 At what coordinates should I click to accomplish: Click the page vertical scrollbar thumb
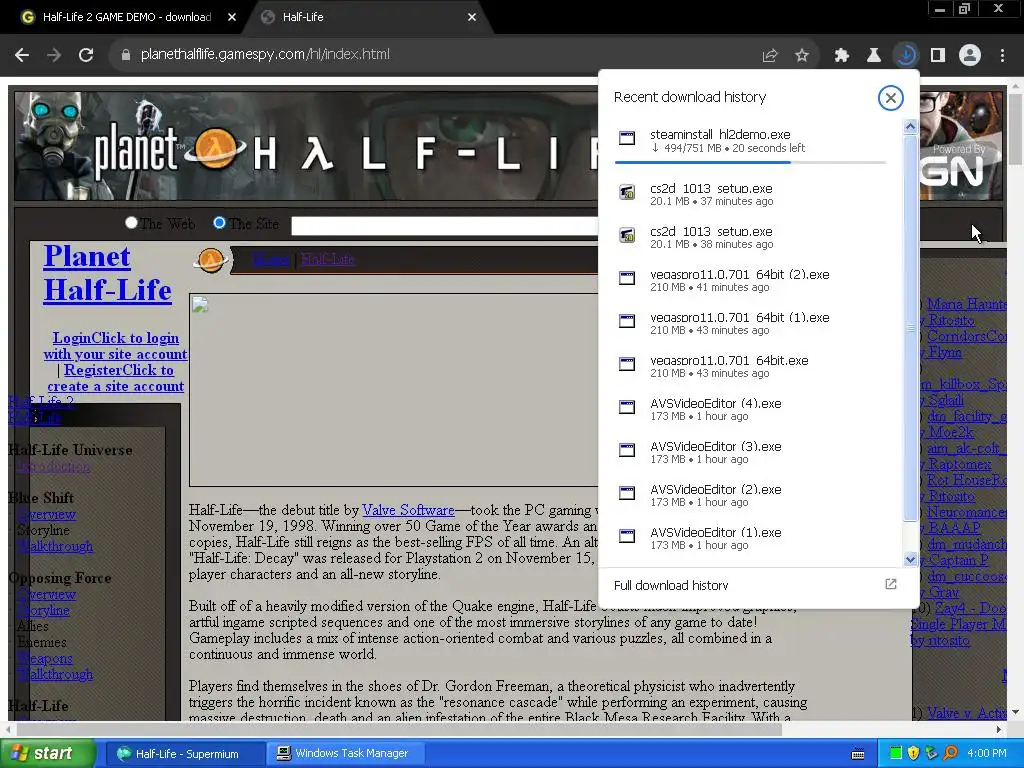[1016, 129]
